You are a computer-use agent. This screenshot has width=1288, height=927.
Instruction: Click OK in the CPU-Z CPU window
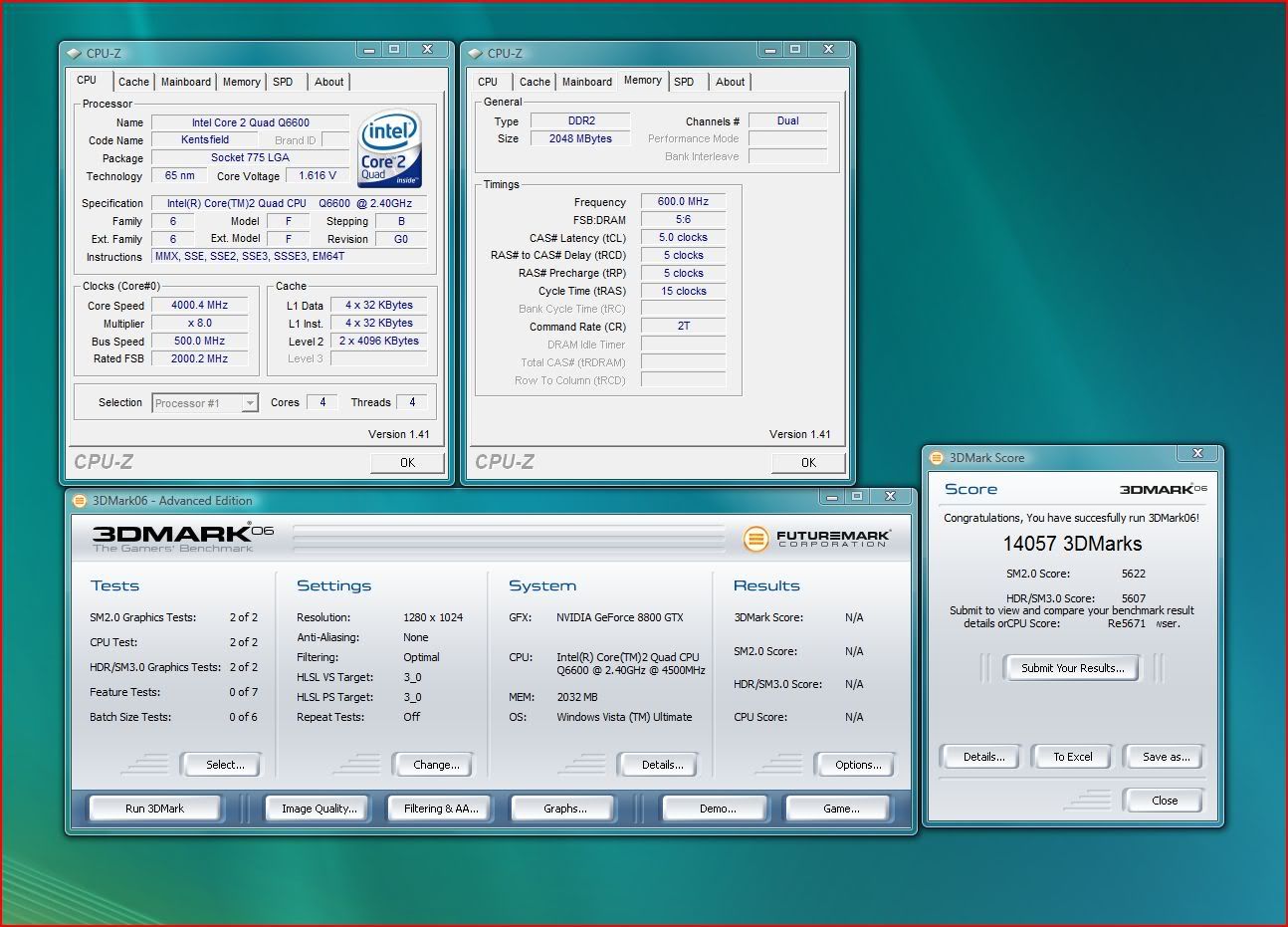[407, 462]
